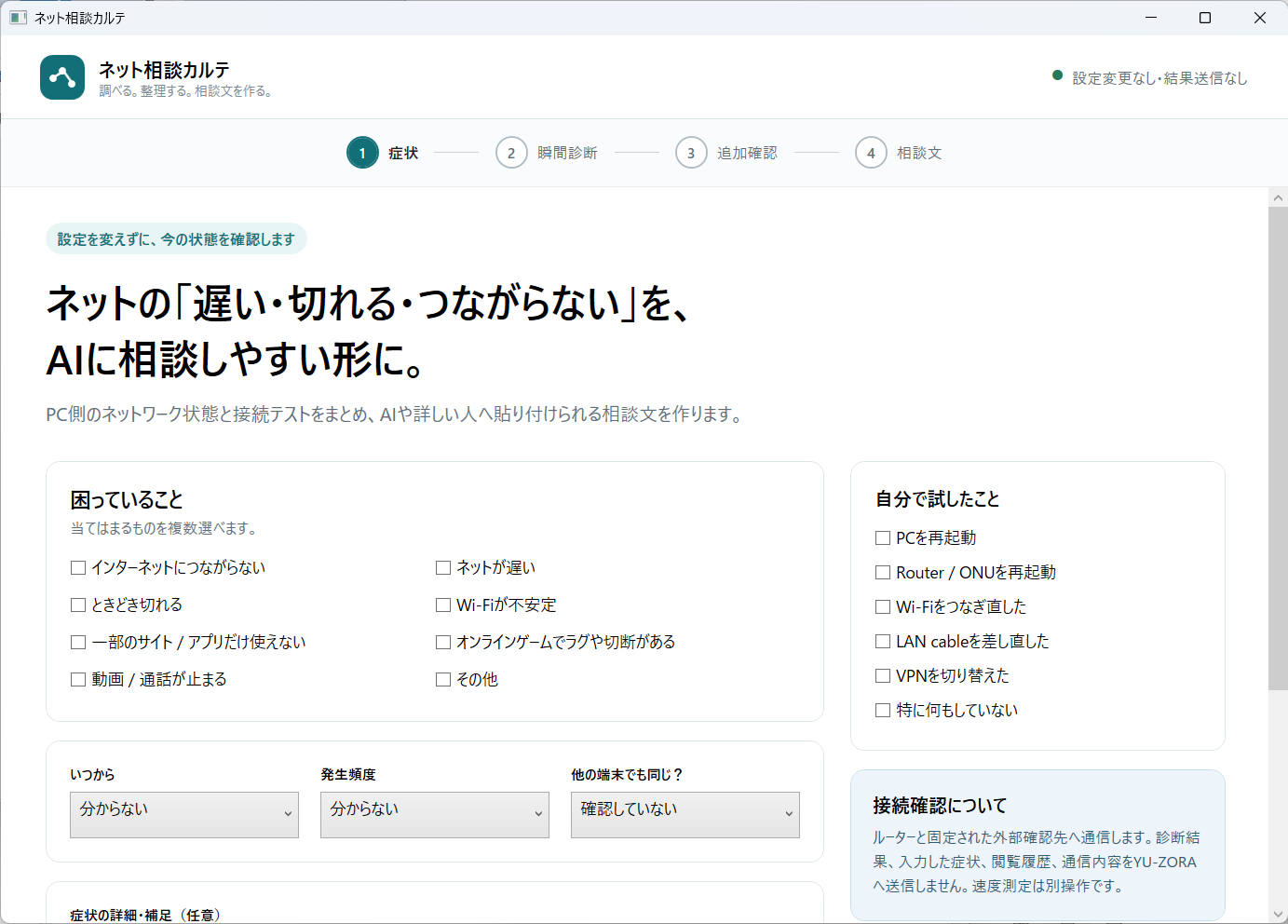Click the scroll down arrow of the page scrollbar
This screenshot has height=924, width=1288.
[1278, 914]
